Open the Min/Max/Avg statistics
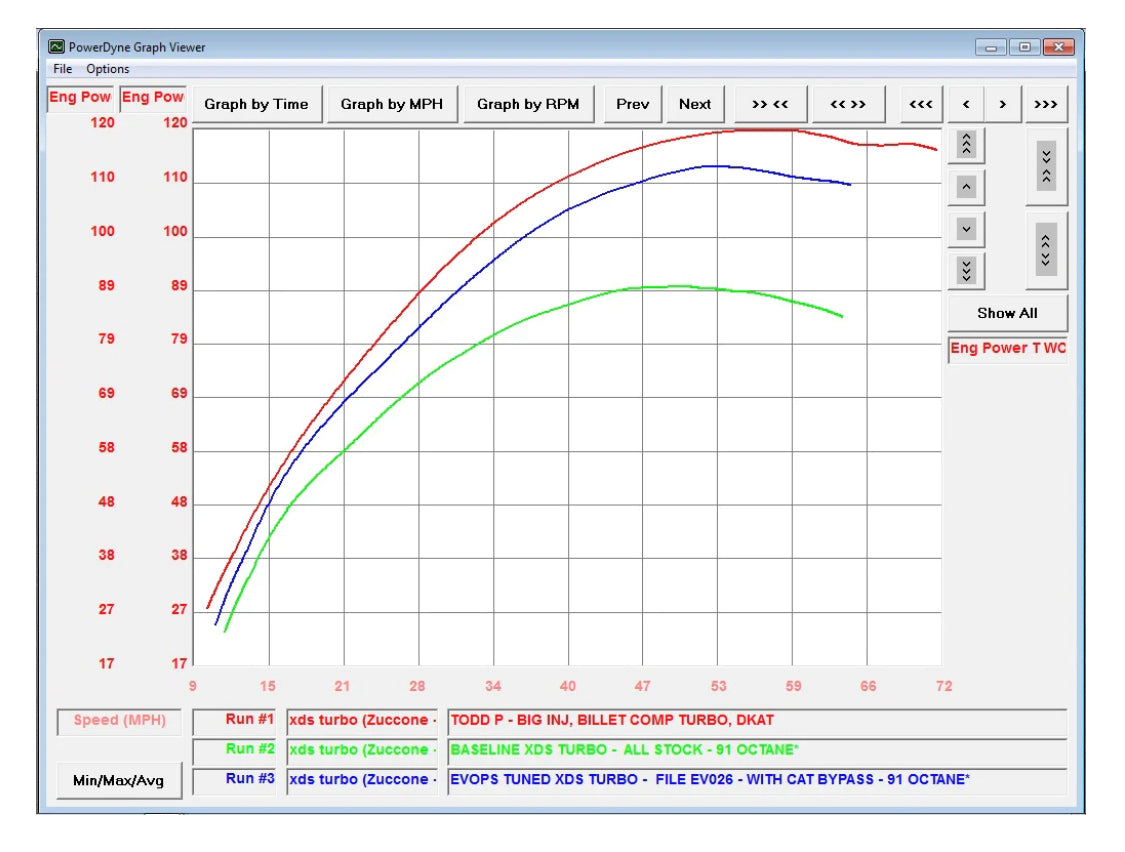The width and height of the screenshot is (1125, 852). pos(120,781)
